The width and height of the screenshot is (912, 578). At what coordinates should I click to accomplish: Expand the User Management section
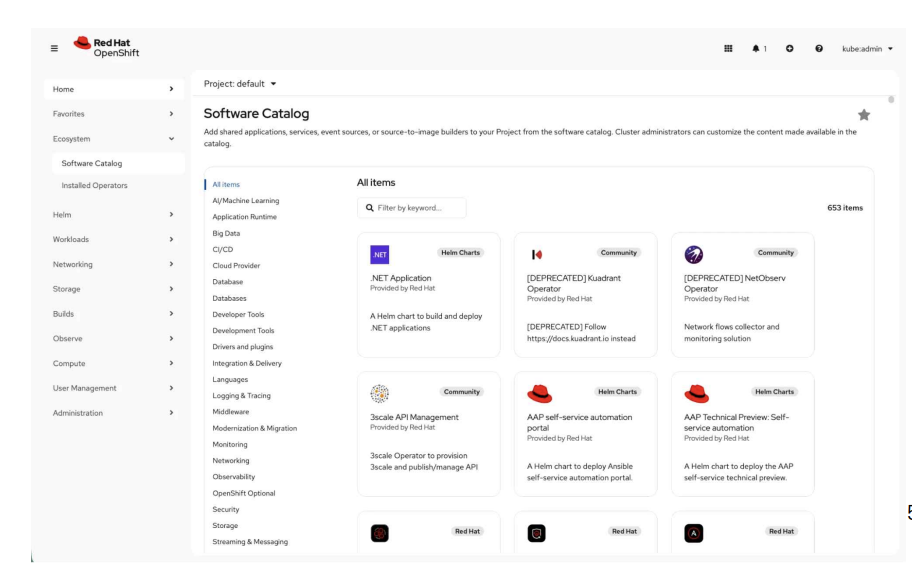[x=113, y=388]
